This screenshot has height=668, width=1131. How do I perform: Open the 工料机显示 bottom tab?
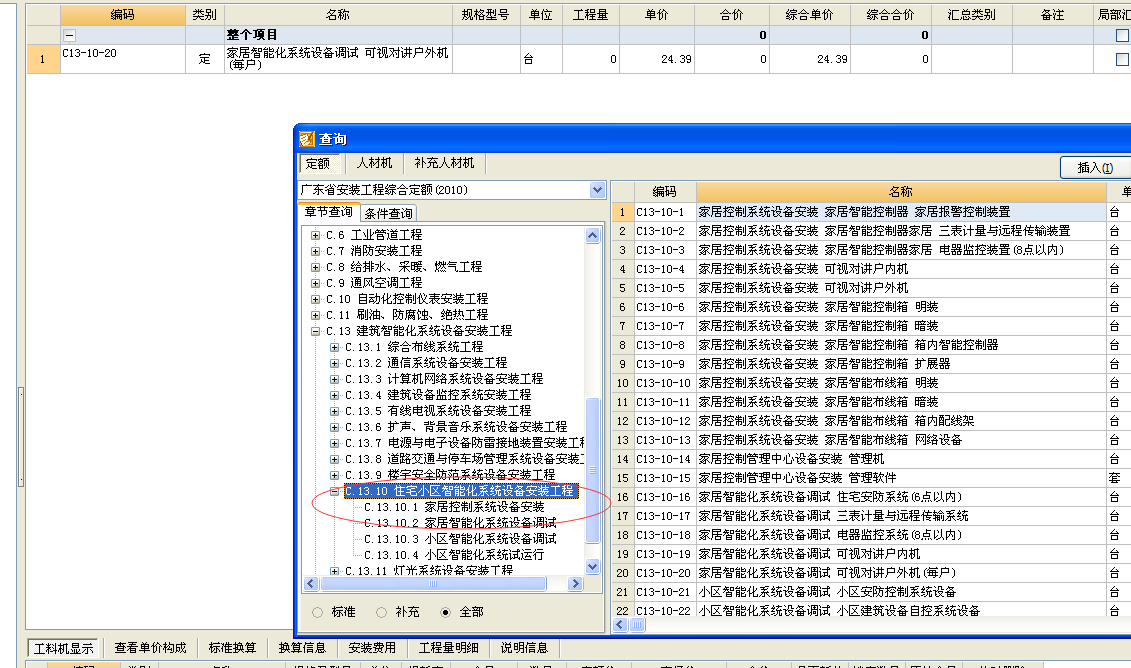point(64,648)
